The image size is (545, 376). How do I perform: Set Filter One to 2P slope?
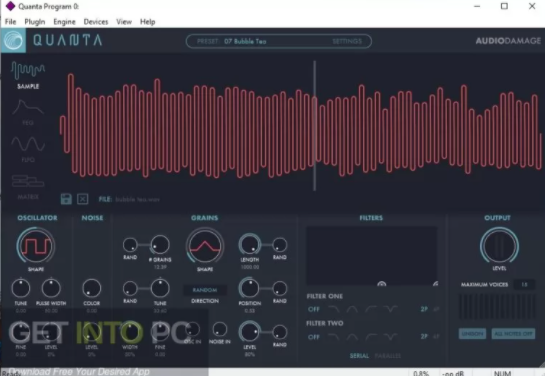coord(424,309)
